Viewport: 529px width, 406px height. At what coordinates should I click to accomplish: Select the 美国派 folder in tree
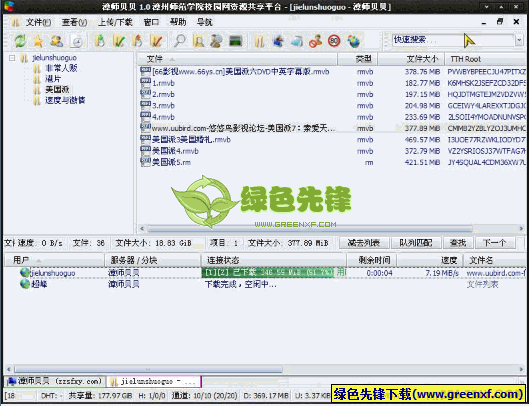click(57, 90)
